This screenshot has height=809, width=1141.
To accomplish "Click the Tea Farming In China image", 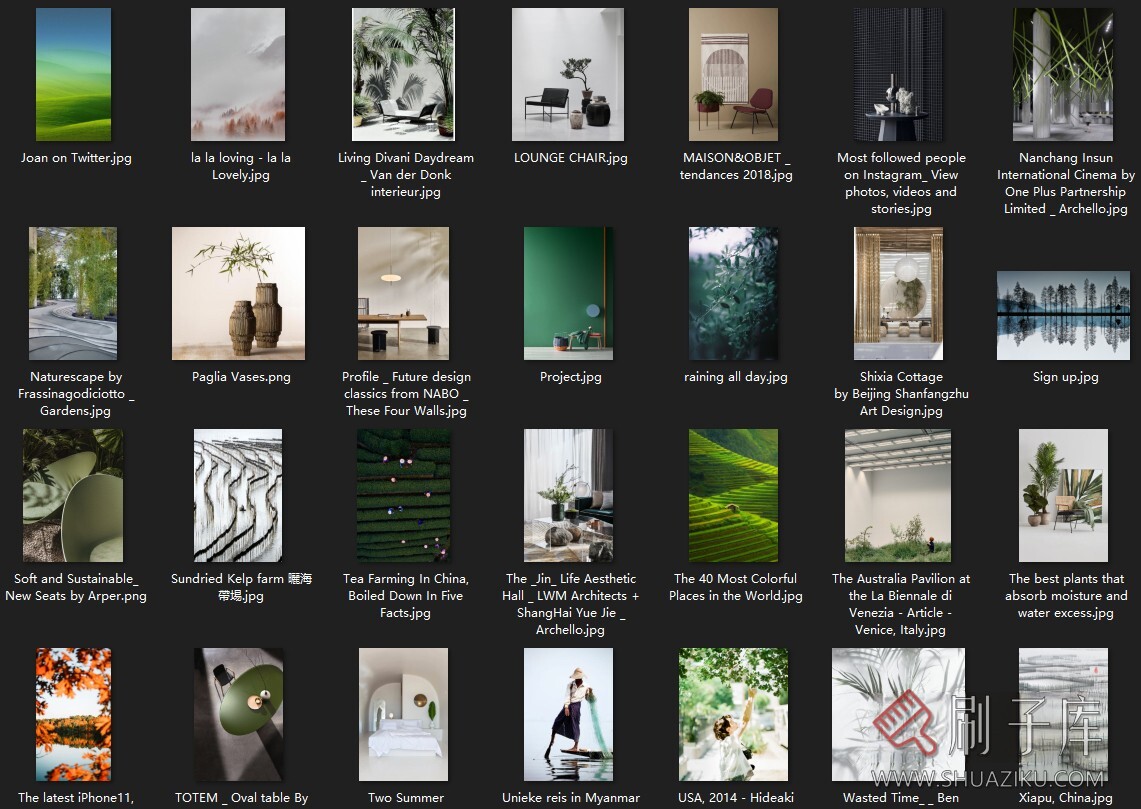I will pyautogui.click(x=404, y=496).
